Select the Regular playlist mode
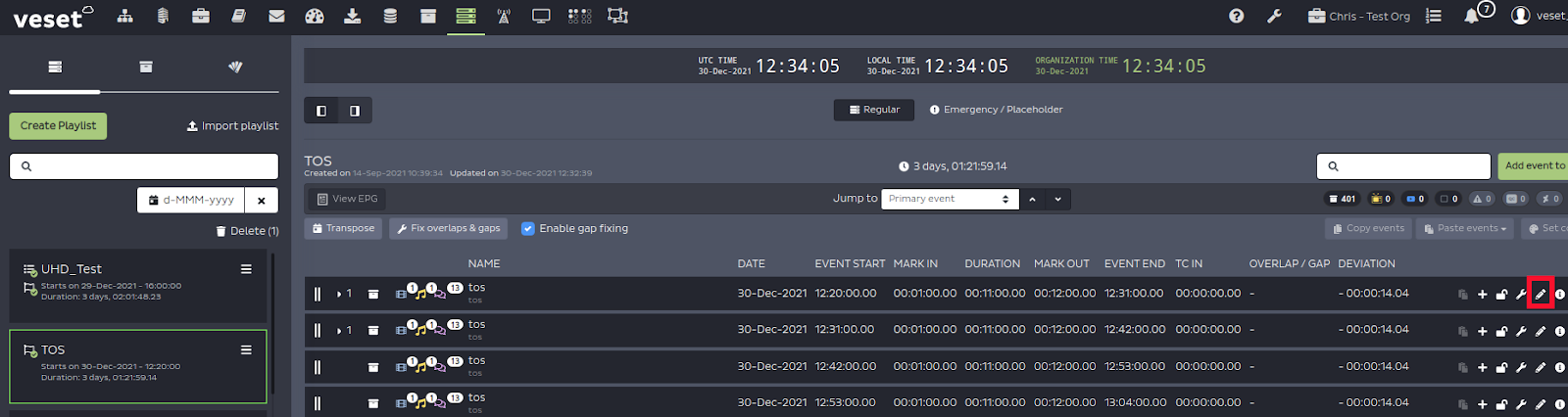Viewport: 1568px width, 417px height. click(874, 110)
